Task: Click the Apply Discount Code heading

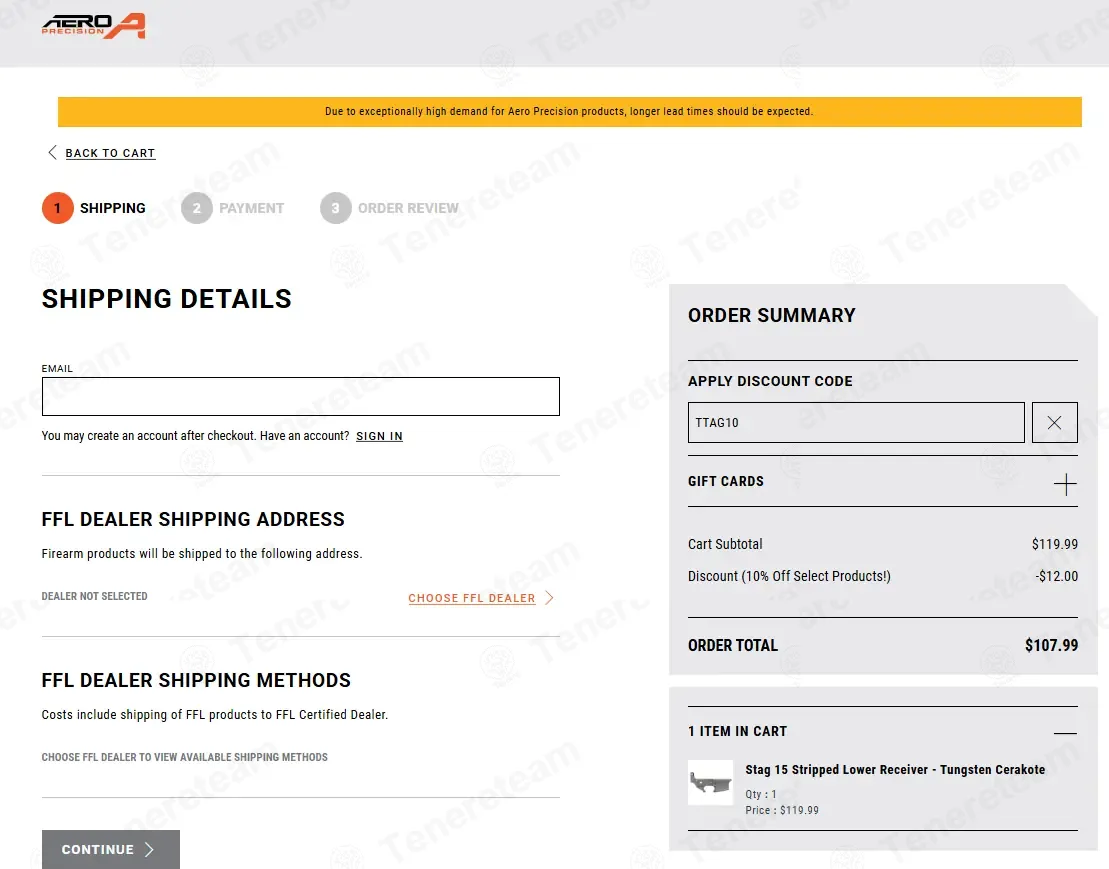Action: 770,381
